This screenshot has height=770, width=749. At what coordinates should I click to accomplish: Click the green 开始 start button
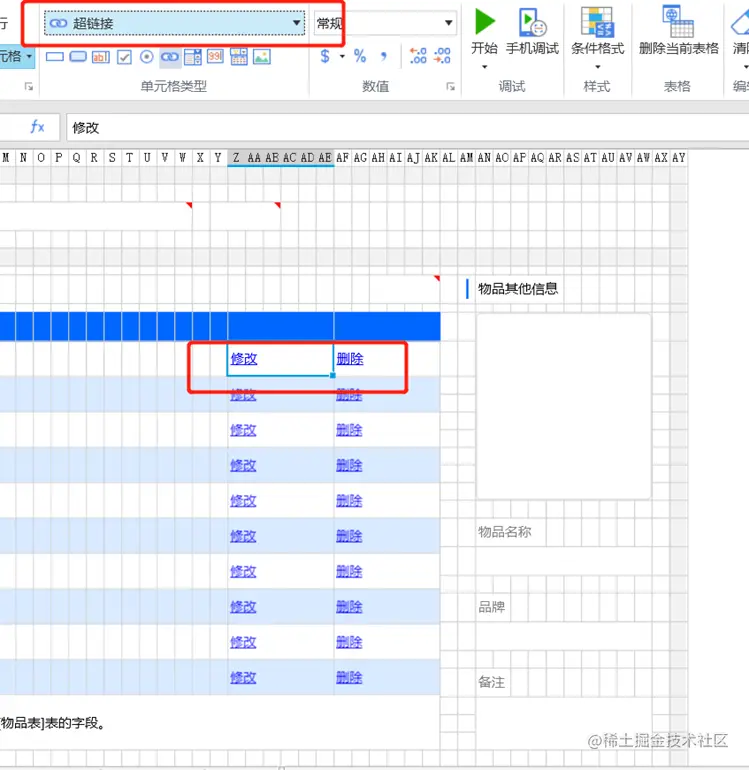click(484, 30)
